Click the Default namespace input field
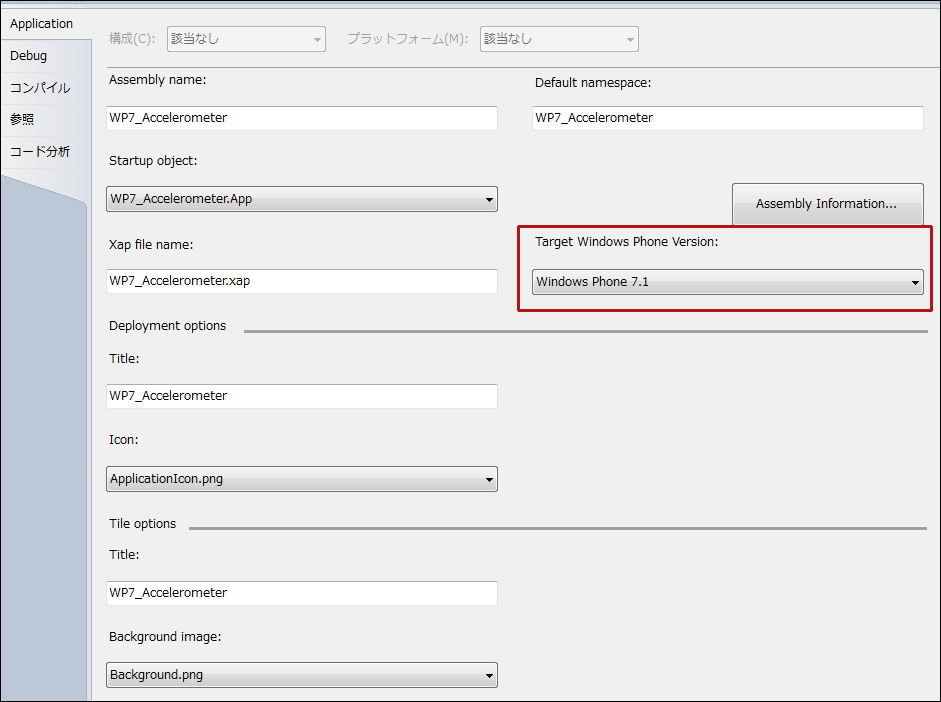 (x=727, y=118)
